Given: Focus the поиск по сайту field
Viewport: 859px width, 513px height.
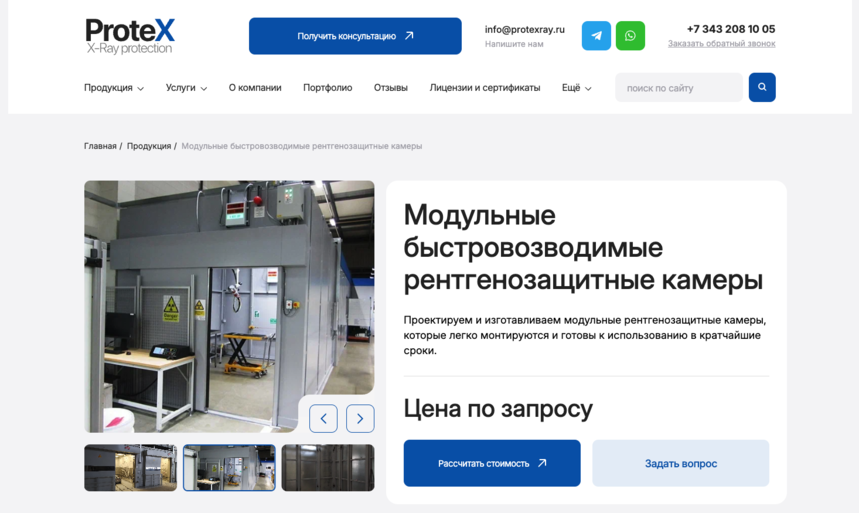Looking at the screenshot, I should pos(679,88).
